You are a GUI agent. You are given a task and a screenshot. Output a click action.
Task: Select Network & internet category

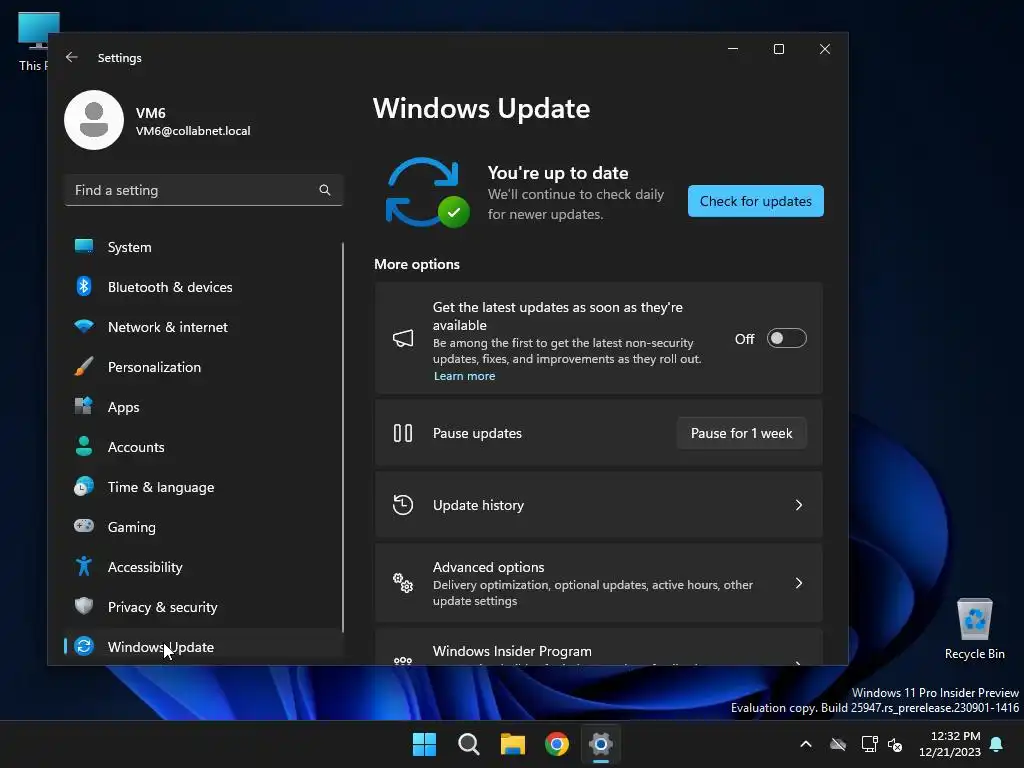tap(203, 327)
